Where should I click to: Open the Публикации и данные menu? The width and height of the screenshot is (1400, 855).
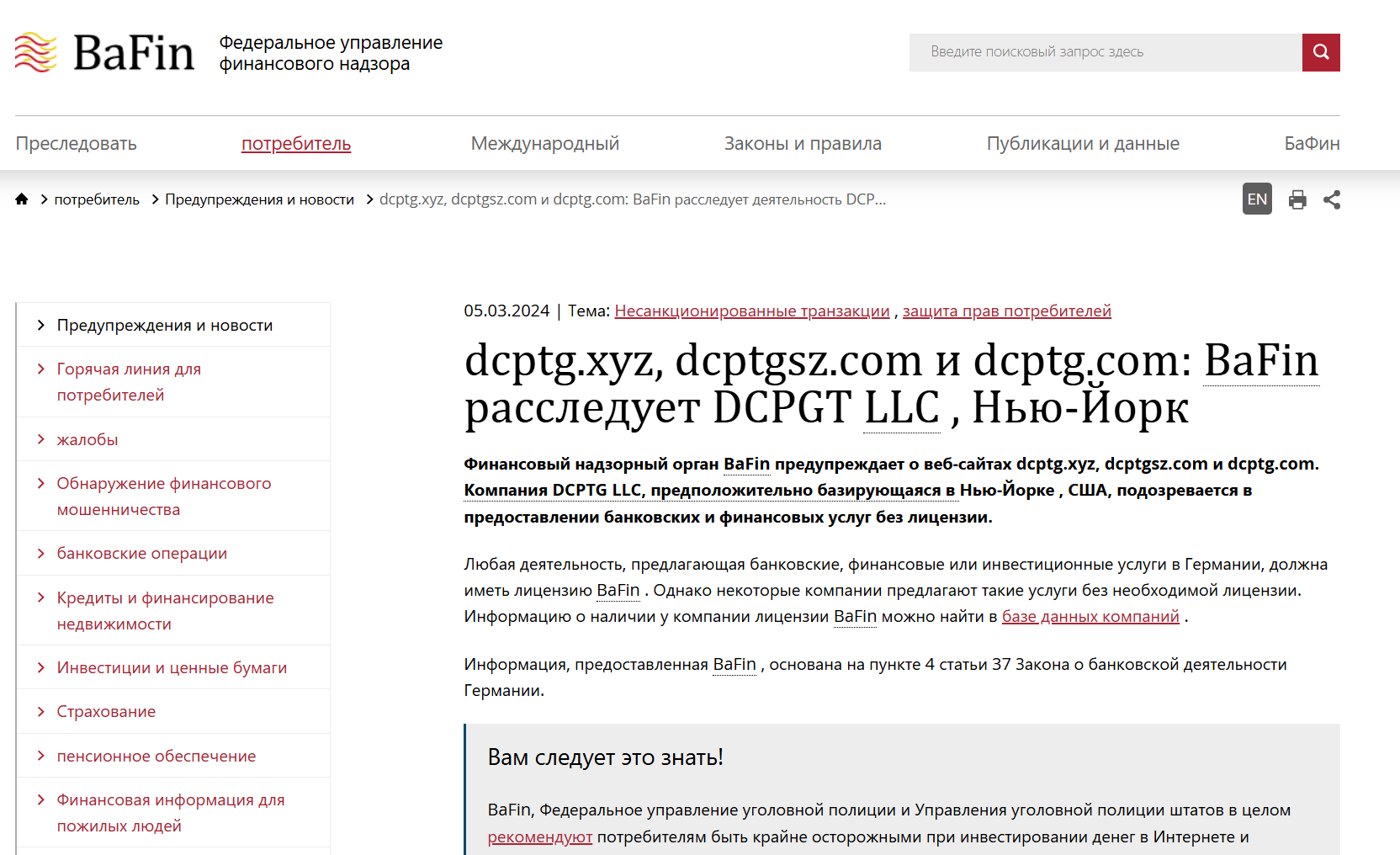[x=1082, y=144]
